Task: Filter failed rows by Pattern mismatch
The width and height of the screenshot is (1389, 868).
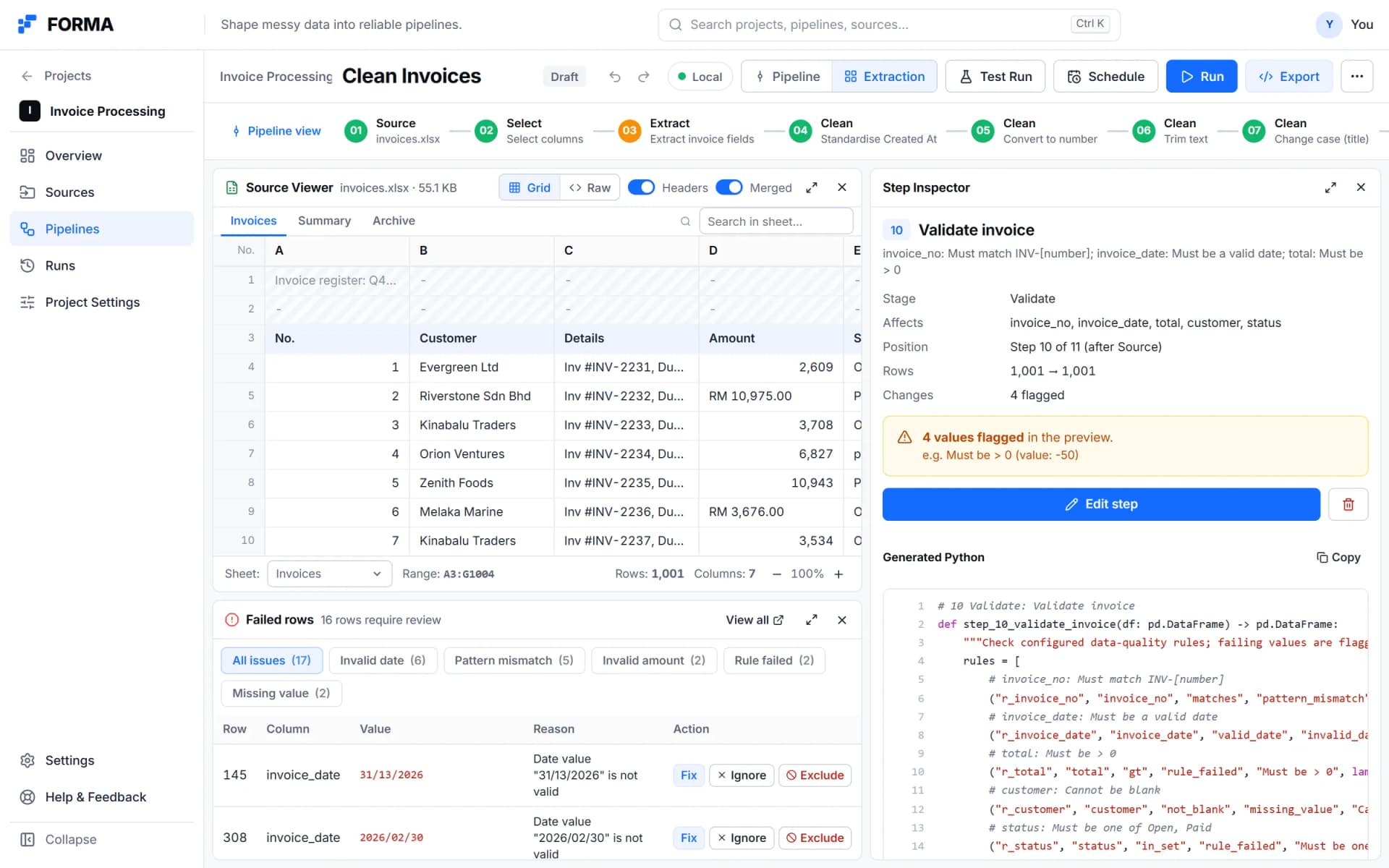Action: coord(514,660)
